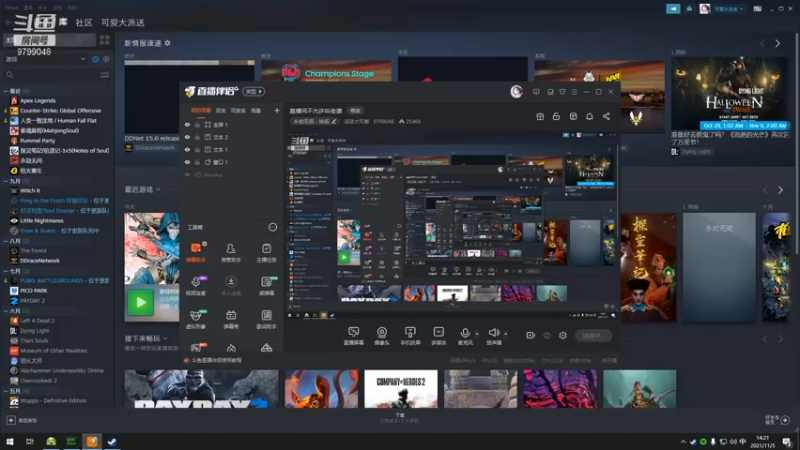Collapse the 工具箱 toolbox section
Screen dimensions: 800x450
[x=273, y=227]
